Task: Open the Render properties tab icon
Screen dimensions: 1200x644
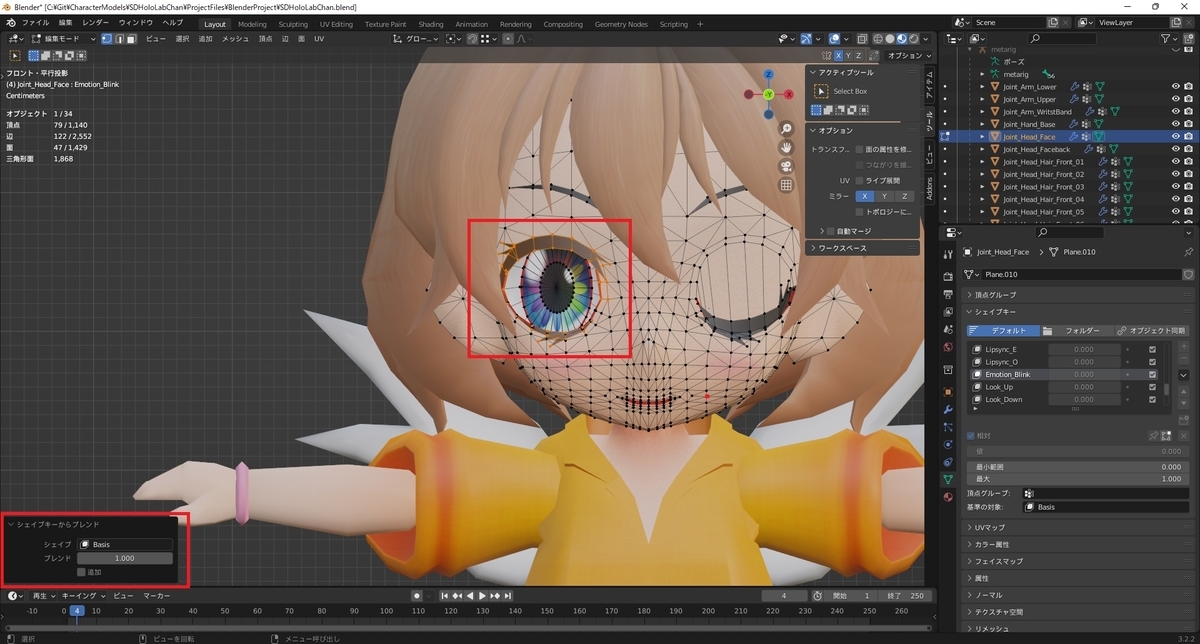Action: [x=948, y=277]
